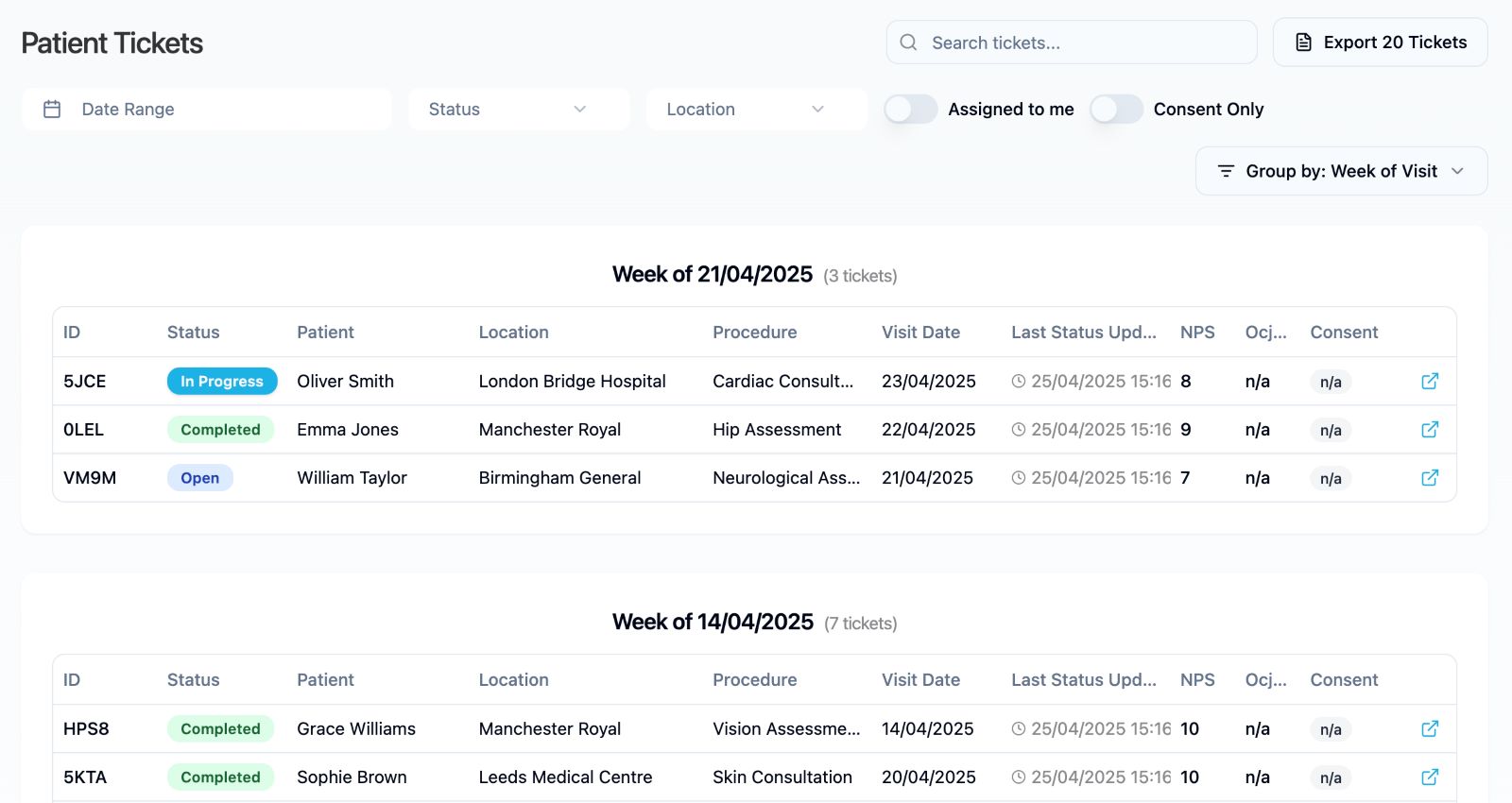
Task: Sort by Last Status Upd... column in week 14/04/2025 table
Action: point(1084,680)
